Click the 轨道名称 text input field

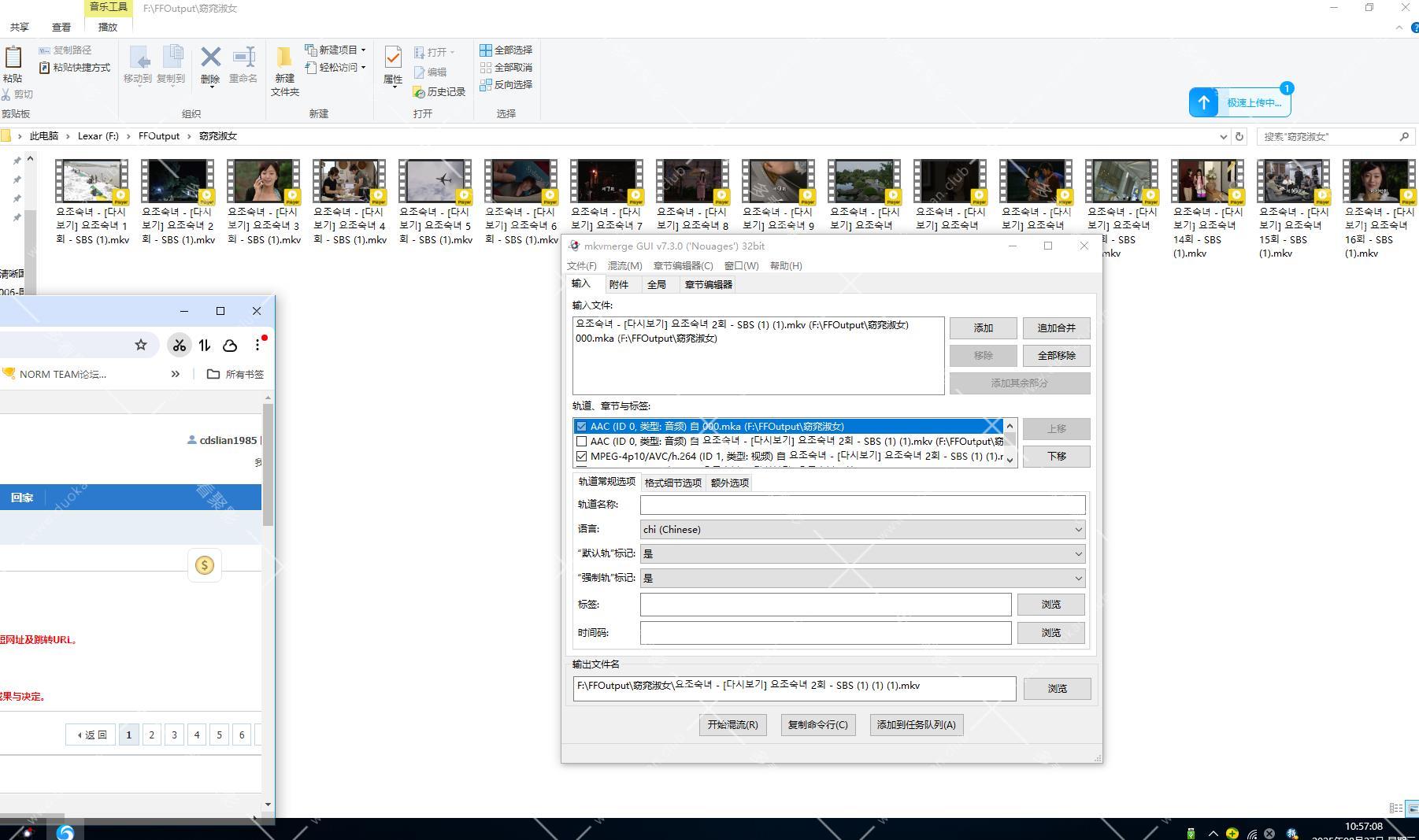click(862, 505)
